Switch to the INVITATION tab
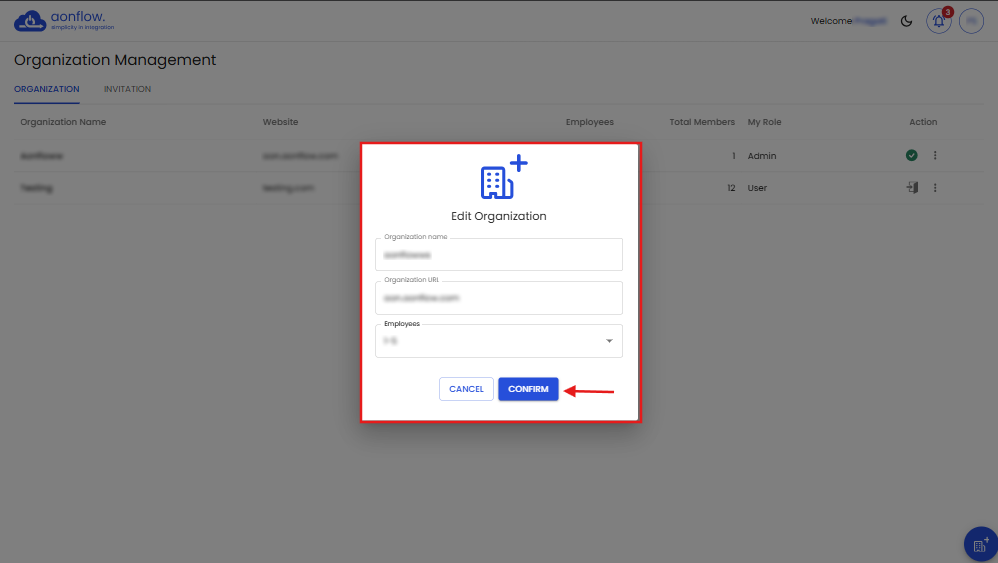Screen dimensions: 998x563 pyautogui.click(x=127, y=89)
